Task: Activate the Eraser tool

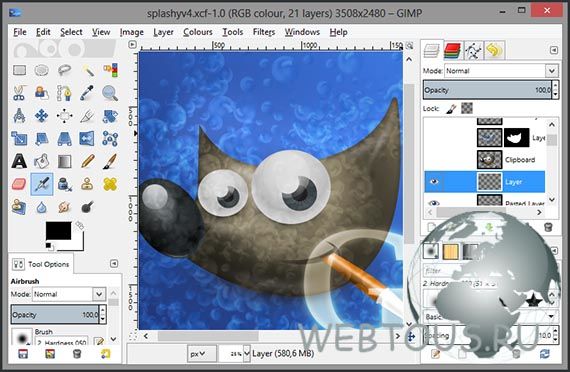Action: coord(19,184)
